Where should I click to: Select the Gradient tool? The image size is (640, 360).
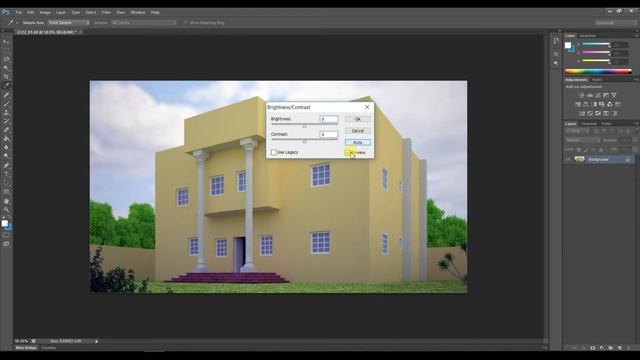(x=6, y=139)
